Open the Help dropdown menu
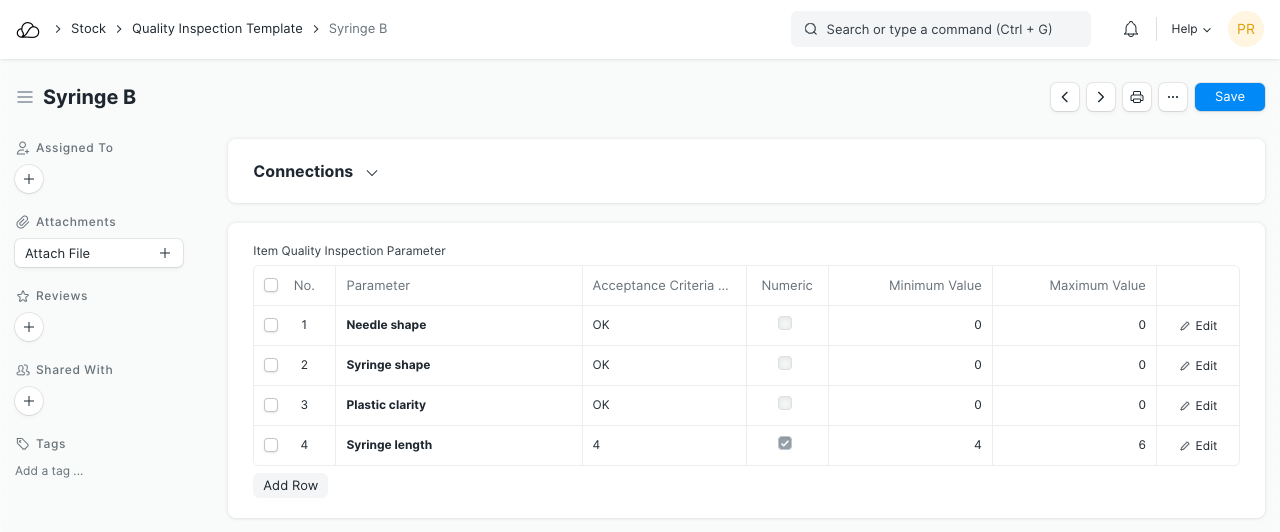Viewport: 1280px width, 532px height. click(1191, 29)
